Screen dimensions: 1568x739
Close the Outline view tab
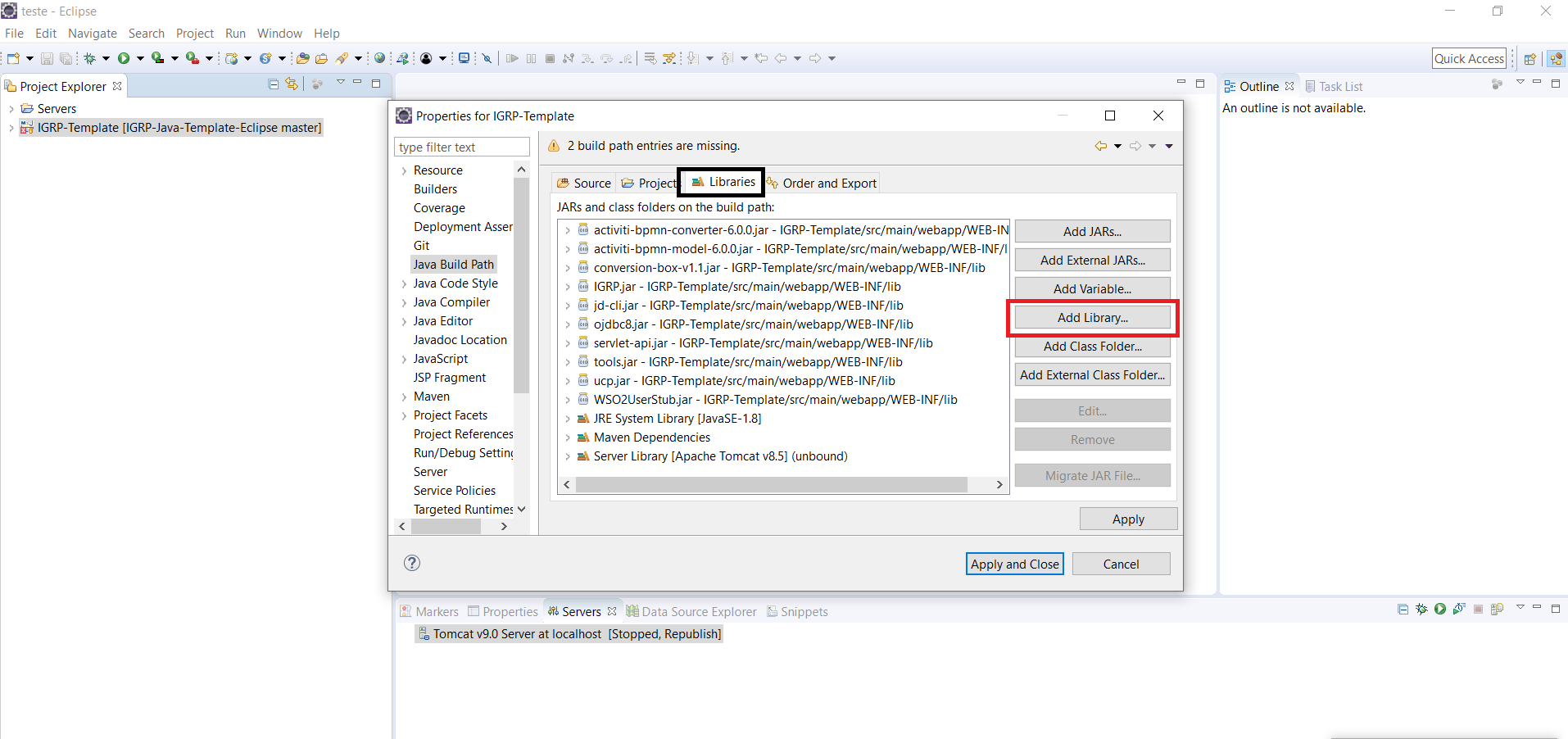[x=1289, y=86]
